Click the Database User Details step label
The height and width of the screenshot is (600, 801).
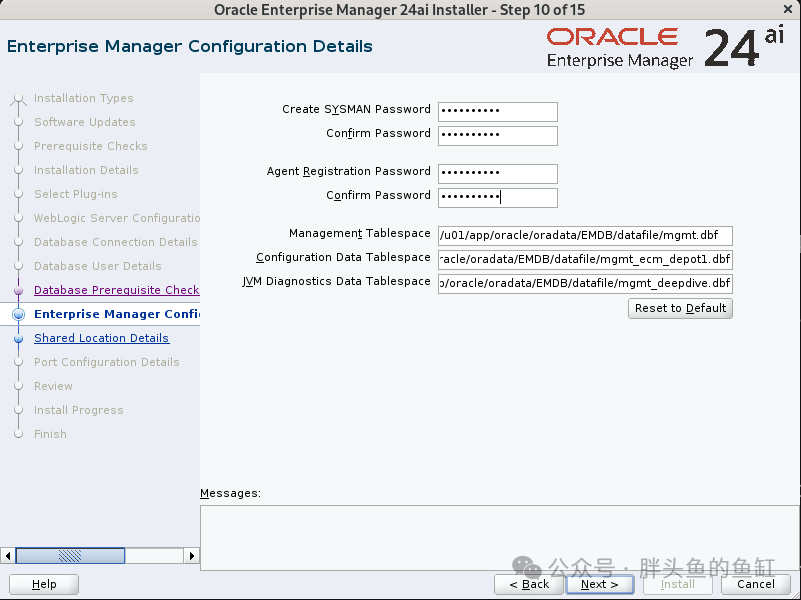click(x=98, y=266)
